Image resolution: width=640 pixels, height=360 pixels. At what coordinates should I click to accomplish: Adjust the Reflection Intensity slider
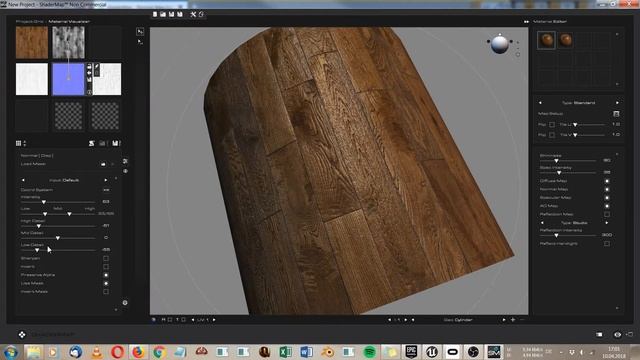[568, 235]
